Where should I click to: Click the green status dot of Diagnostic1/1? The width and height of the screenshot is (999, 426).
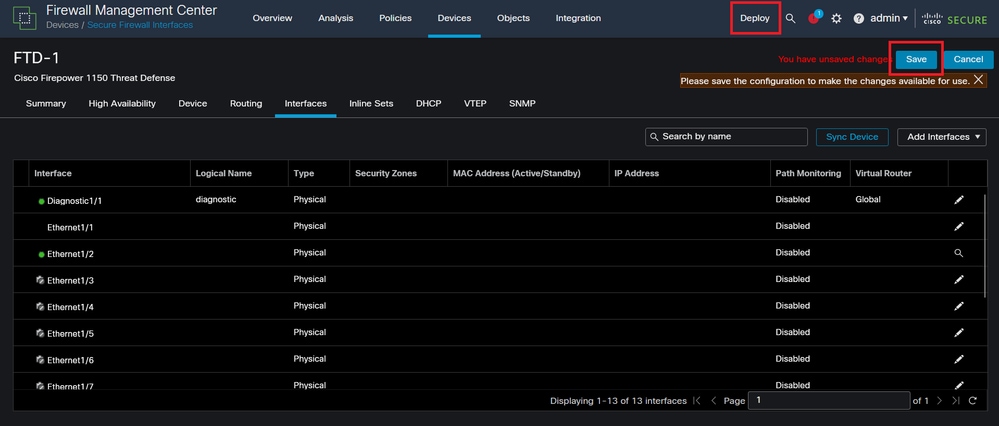(x=41, y=201)
